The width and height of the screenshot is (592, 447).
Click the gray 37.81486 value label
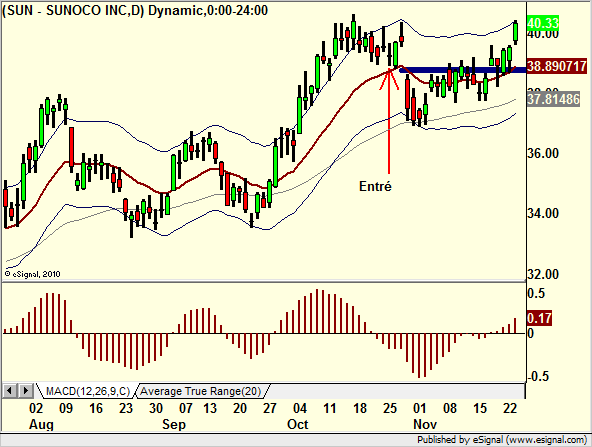(553, 100)
